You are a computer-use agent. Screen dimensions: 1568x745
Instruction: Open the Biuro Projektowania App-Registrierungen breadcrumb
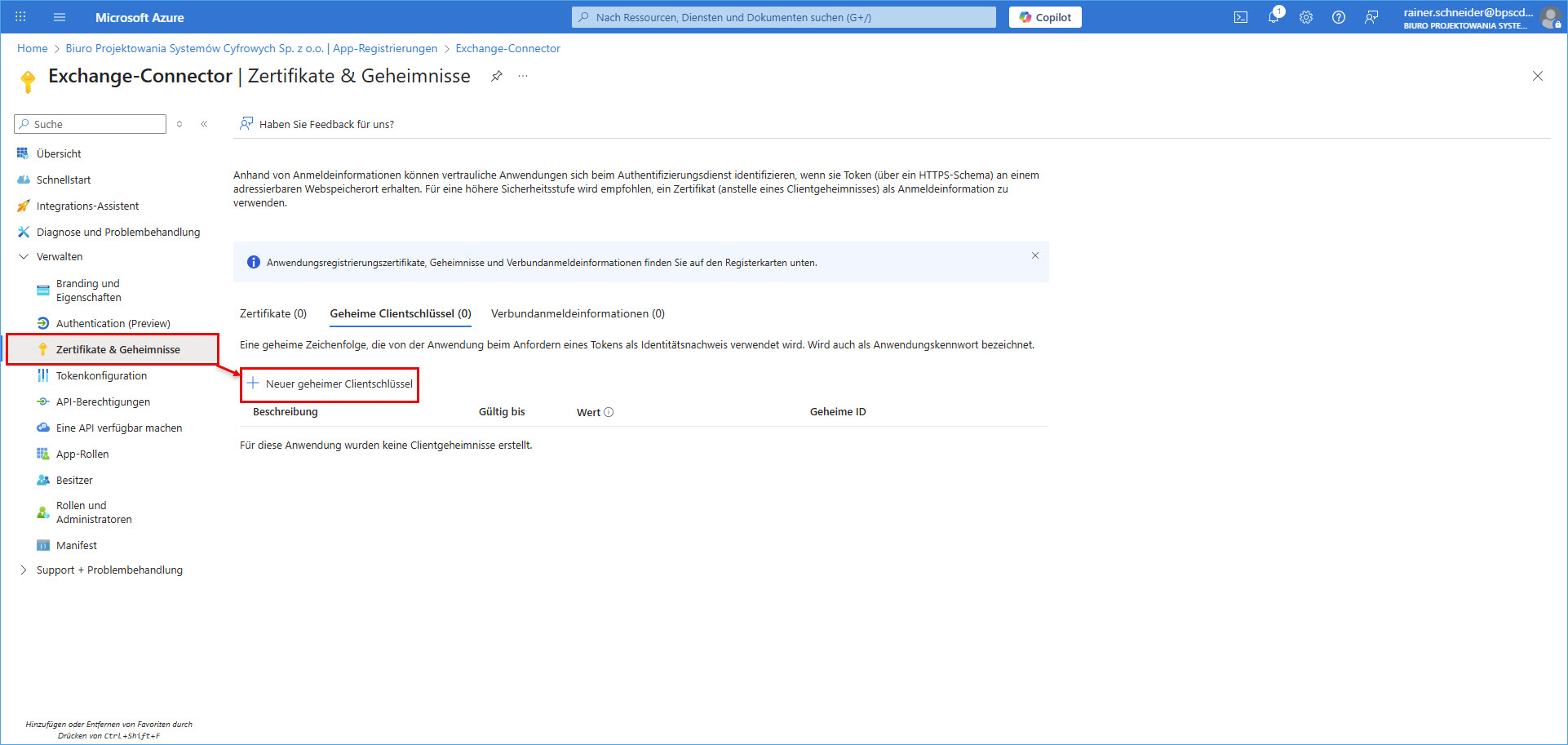[251, 48]
